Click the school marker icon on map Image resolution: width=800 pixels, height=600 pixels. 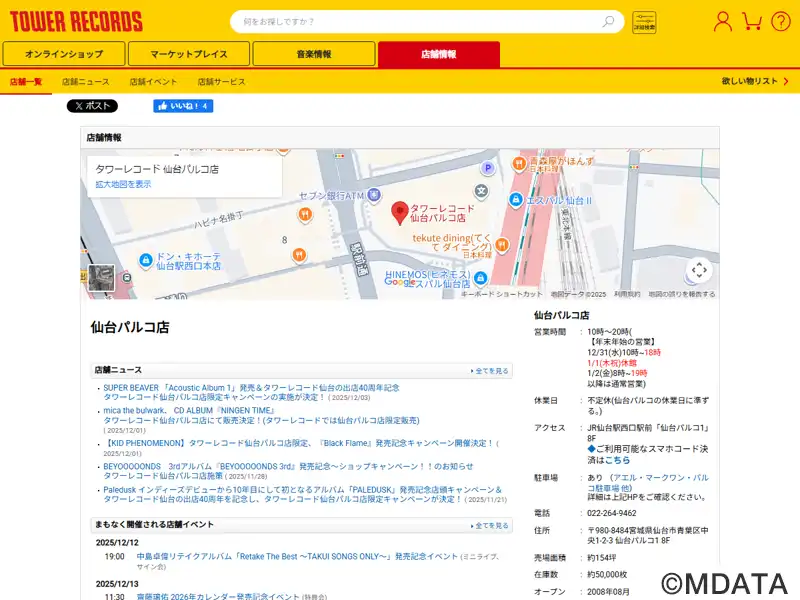pos(481,191)
